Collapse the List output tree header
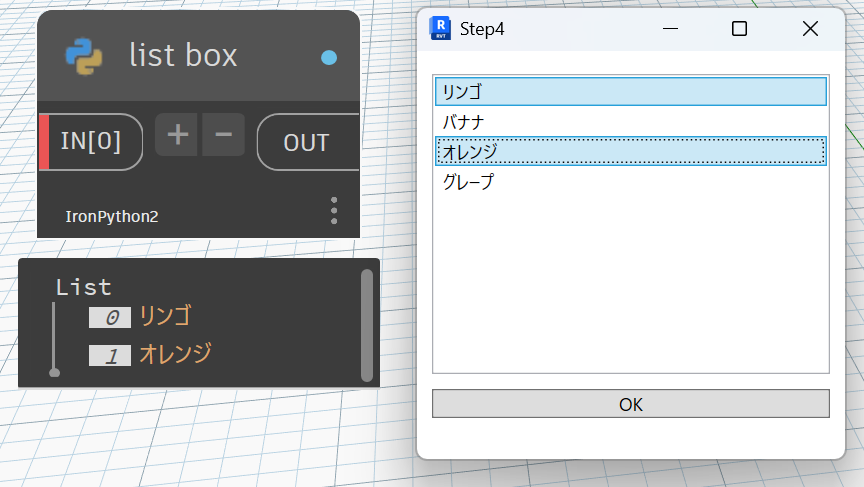This screenshot has height=487, width=864. [x=84, y=288]
